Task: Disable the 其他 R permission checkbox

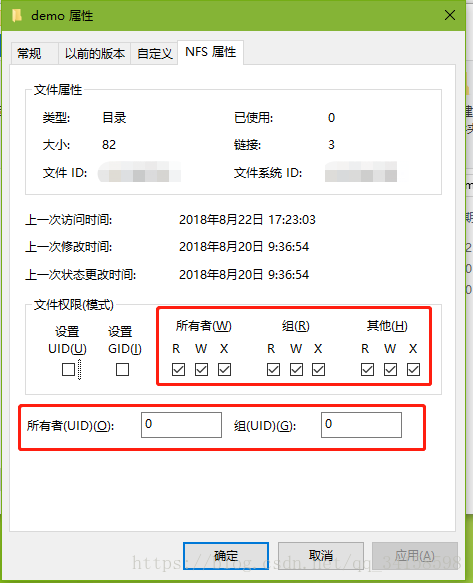Action: 367,370
